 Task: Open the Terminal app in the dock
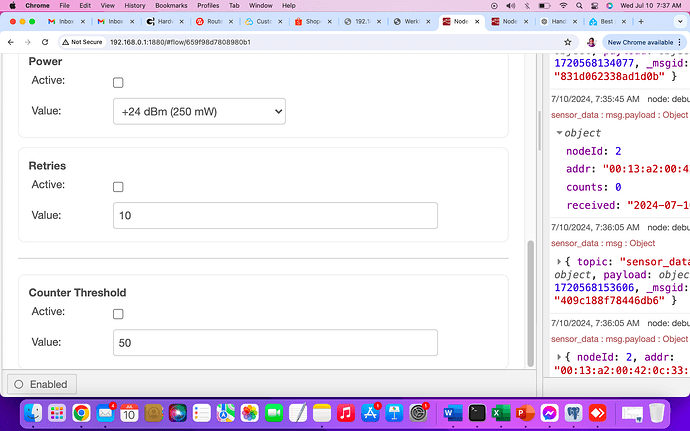(478, 411)
